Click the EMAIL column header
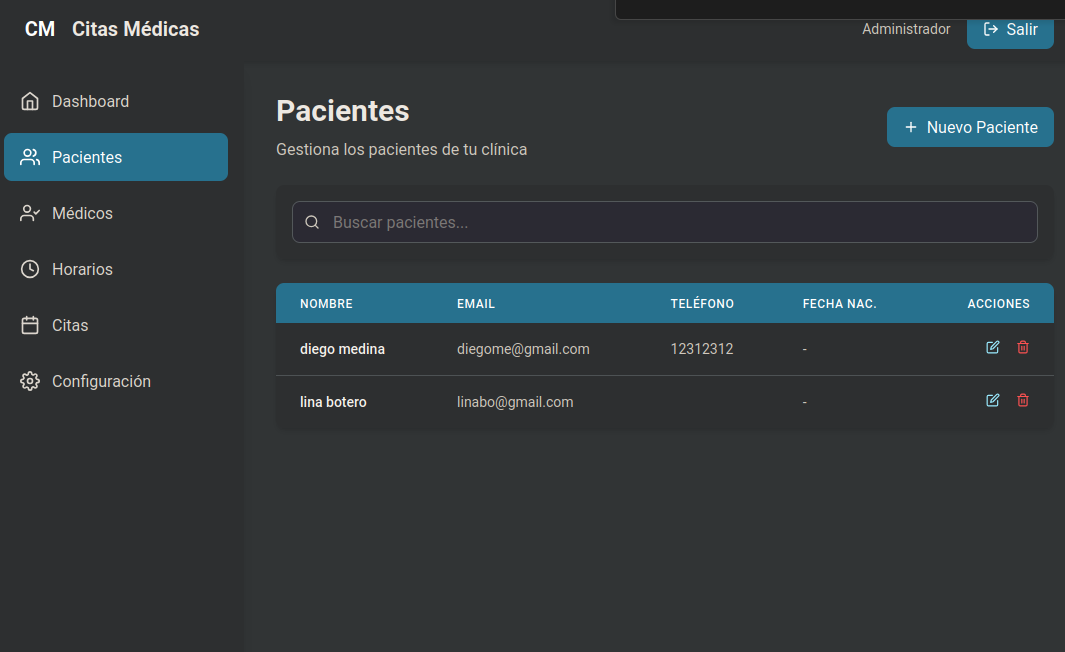Screen dimensions: 1065x652 click(475, 304)
